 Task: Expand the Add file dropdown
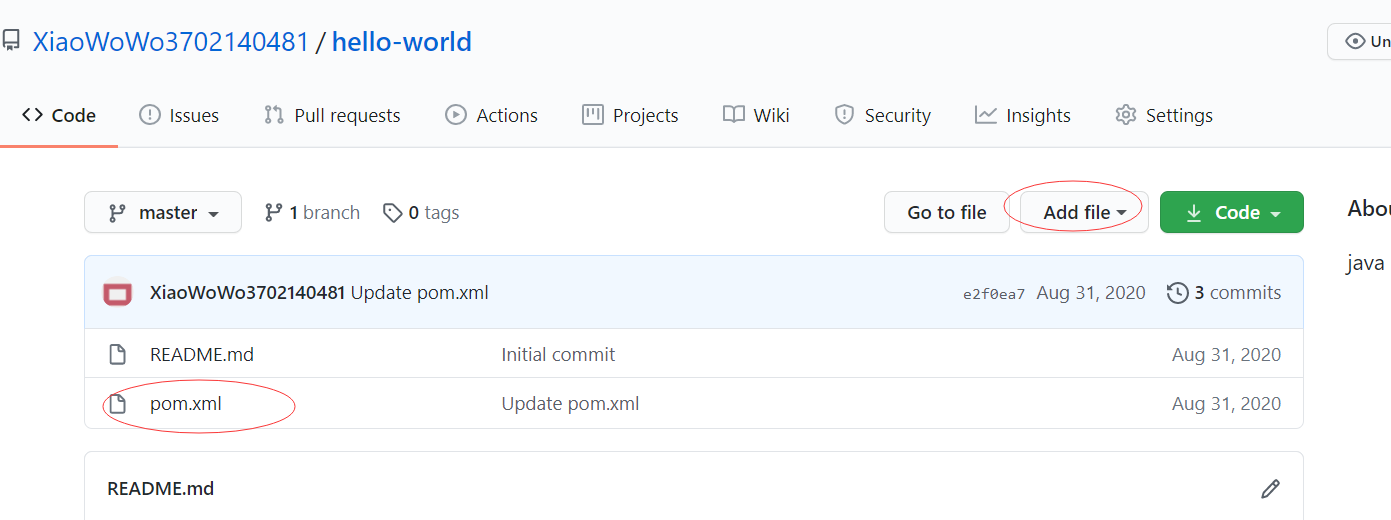tap(1084, 213)
